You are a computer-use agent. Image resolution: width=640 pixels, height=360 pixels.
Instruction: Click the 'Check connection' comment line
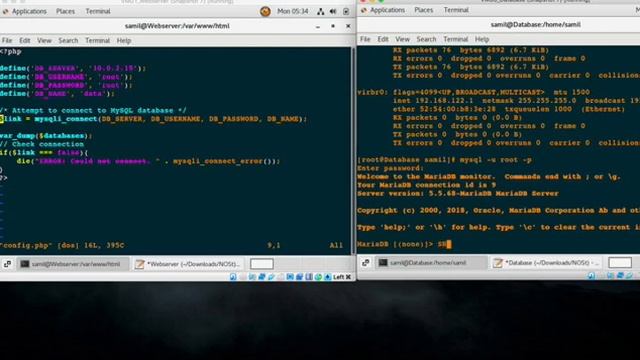tap(42, 144)
